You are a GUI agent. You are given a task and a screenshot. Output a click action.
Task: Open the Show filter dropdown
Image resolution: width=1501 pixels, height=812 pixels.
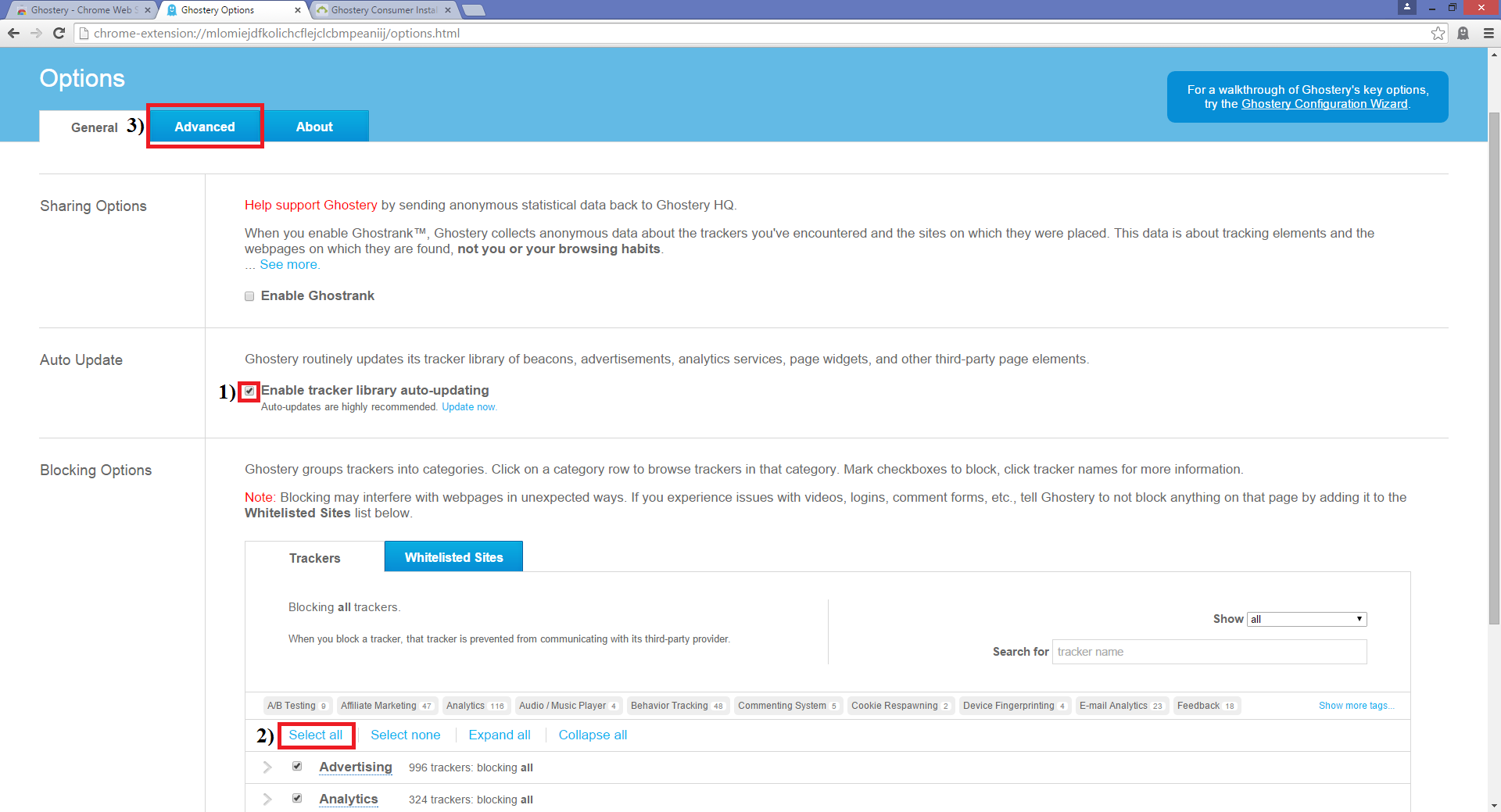[x=1306, y=619]
